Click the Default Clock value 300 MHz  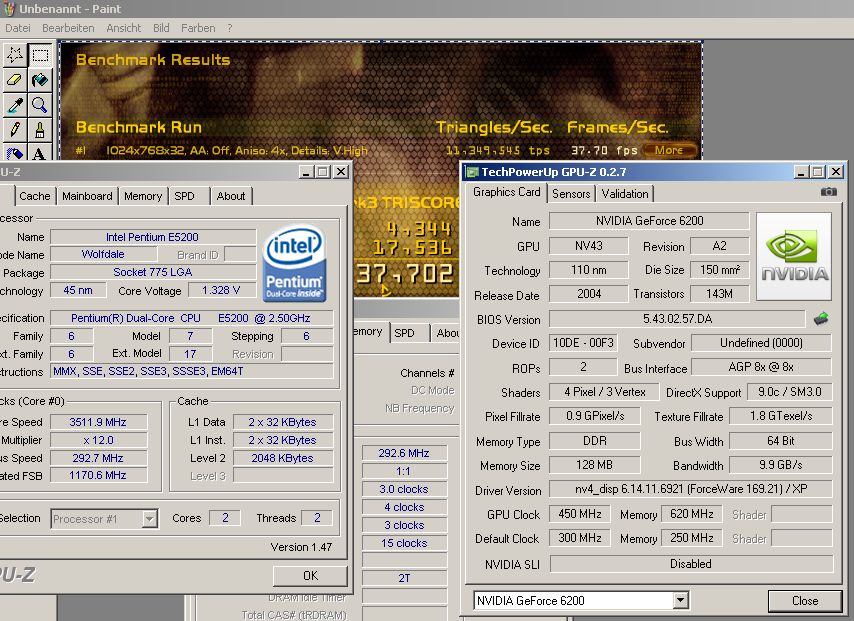coord(580,538)
